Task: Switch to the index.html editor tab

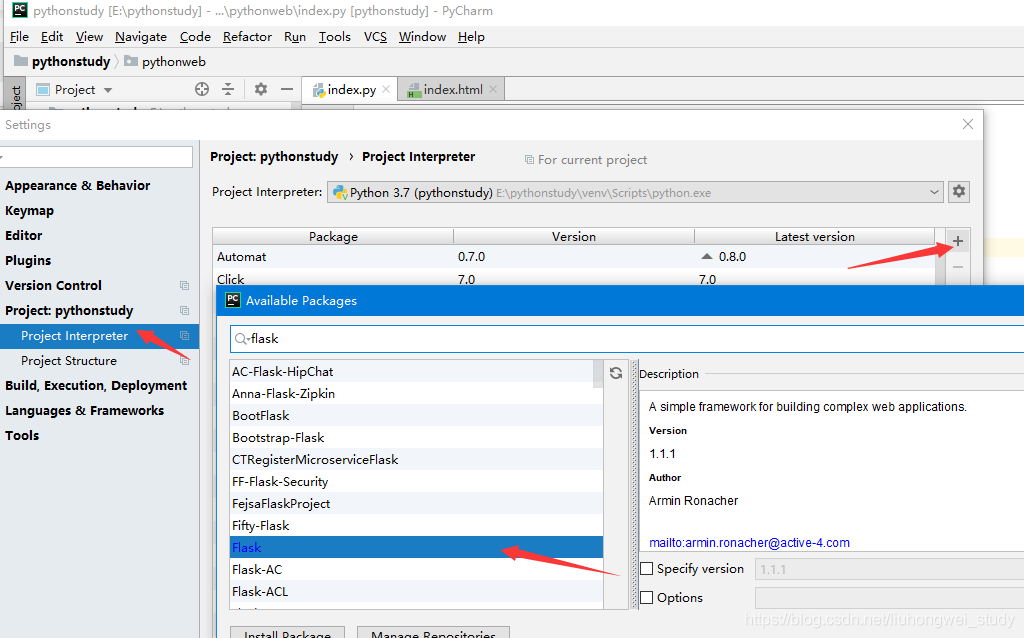Action: pos(452,89)
